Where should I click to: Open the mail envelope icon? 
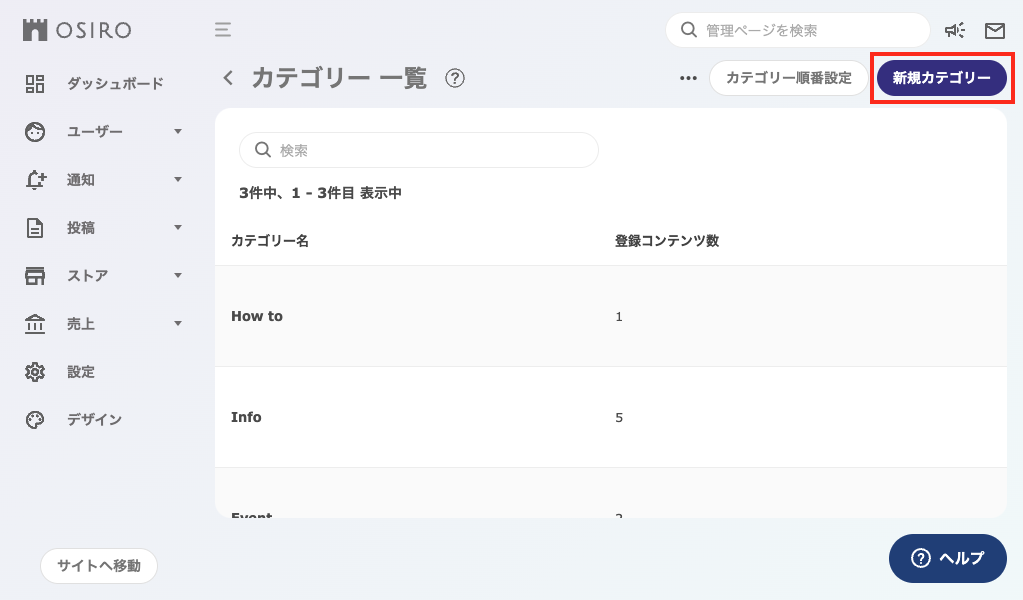pos(994,30)
